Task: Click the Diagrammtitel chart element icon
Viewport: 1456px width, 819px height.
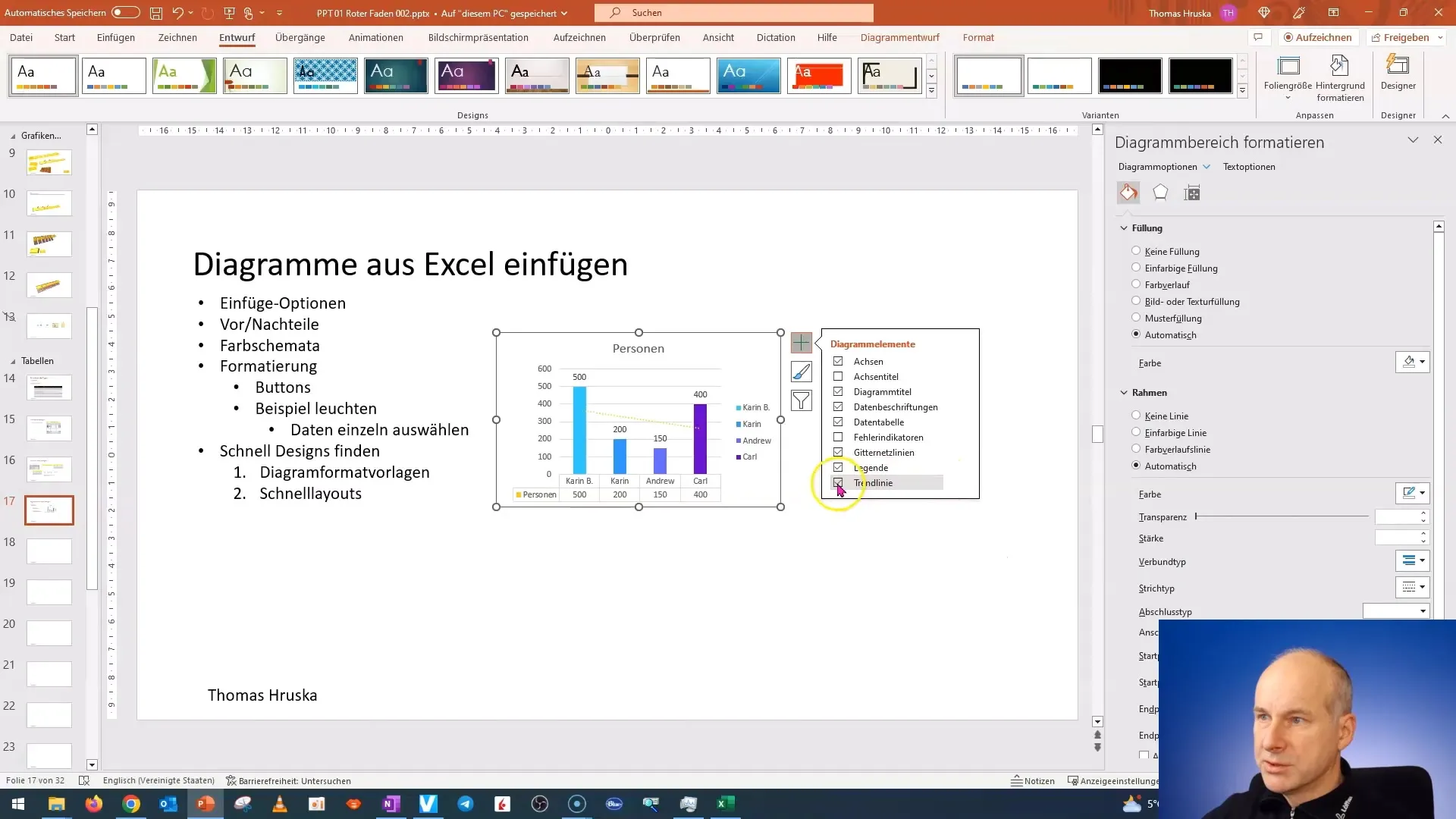Action: (839, 391)
